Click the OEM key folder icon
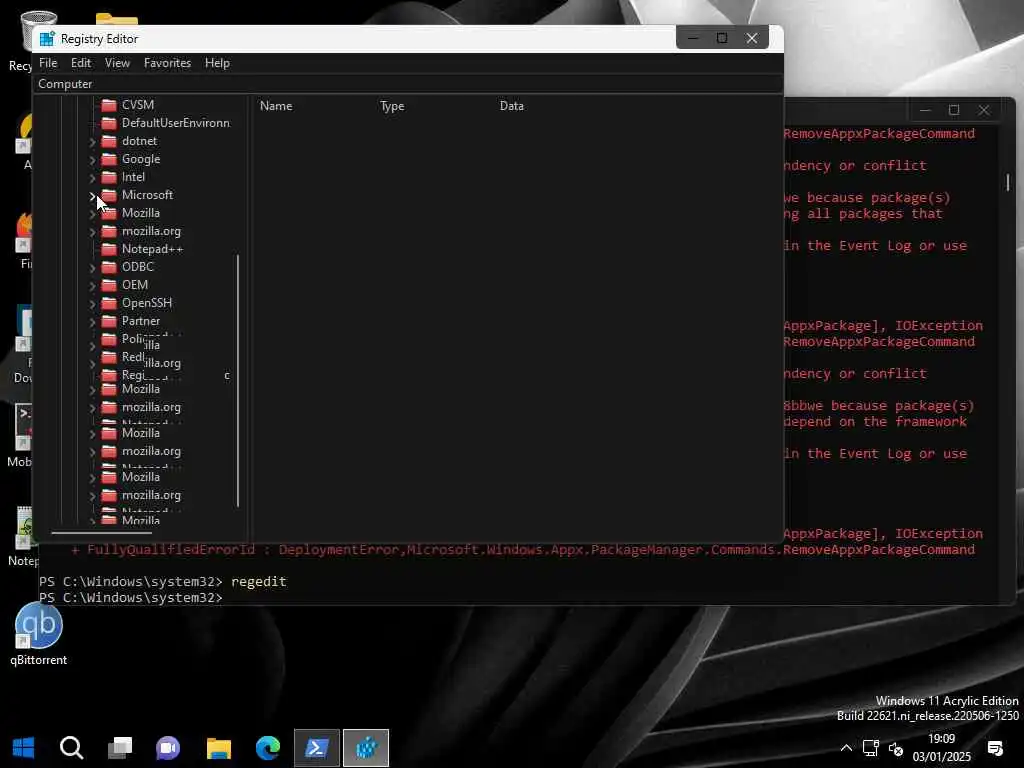The height and width of the screenshot is (768, 1024). click(x=109, y=285)
